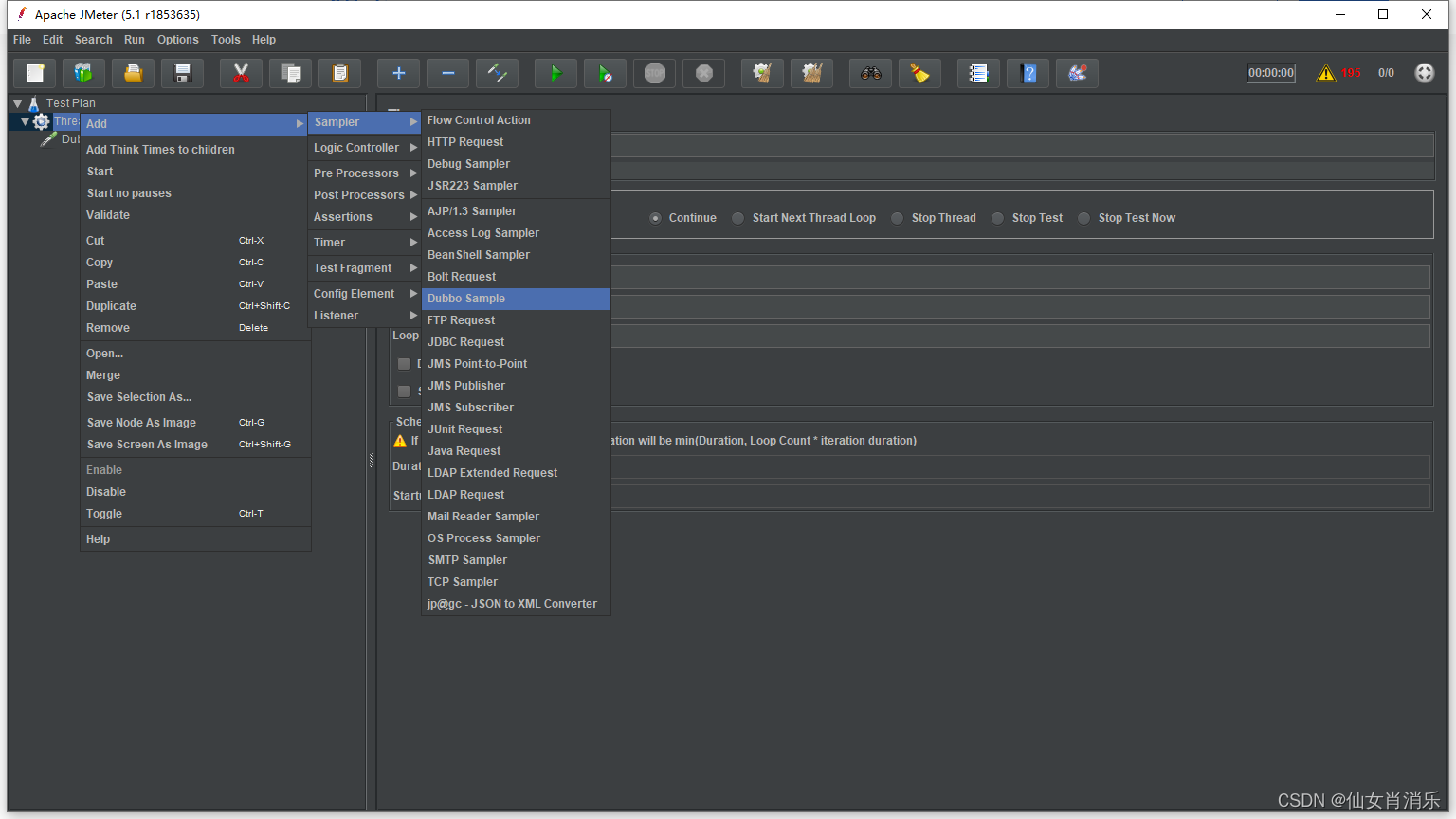
Task: Click Add Think Times to children
Action: 195,150
